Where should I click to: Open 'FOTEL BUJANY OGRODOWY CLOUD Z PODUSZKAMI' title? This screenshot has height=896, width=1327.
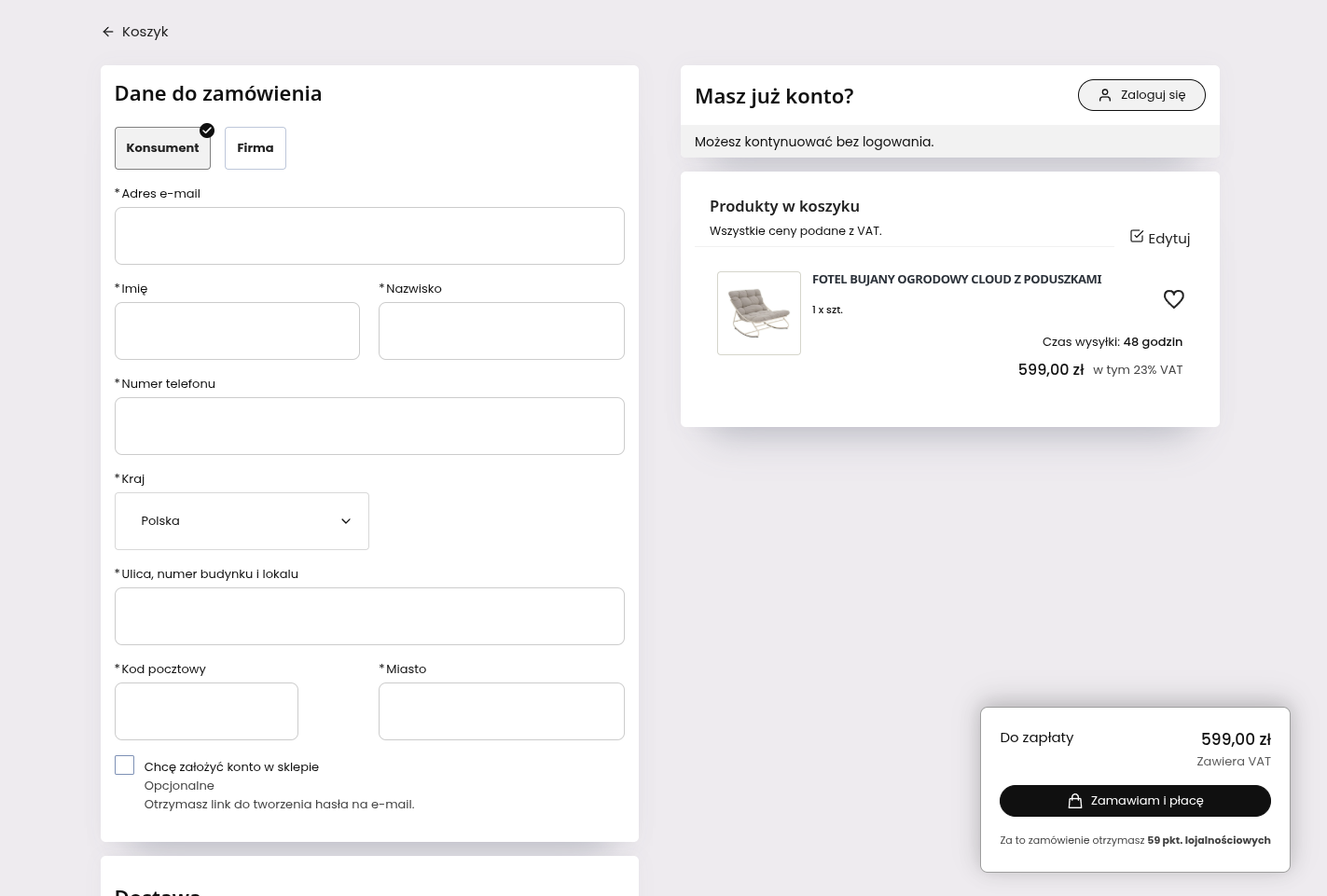[x=957, y=279]
